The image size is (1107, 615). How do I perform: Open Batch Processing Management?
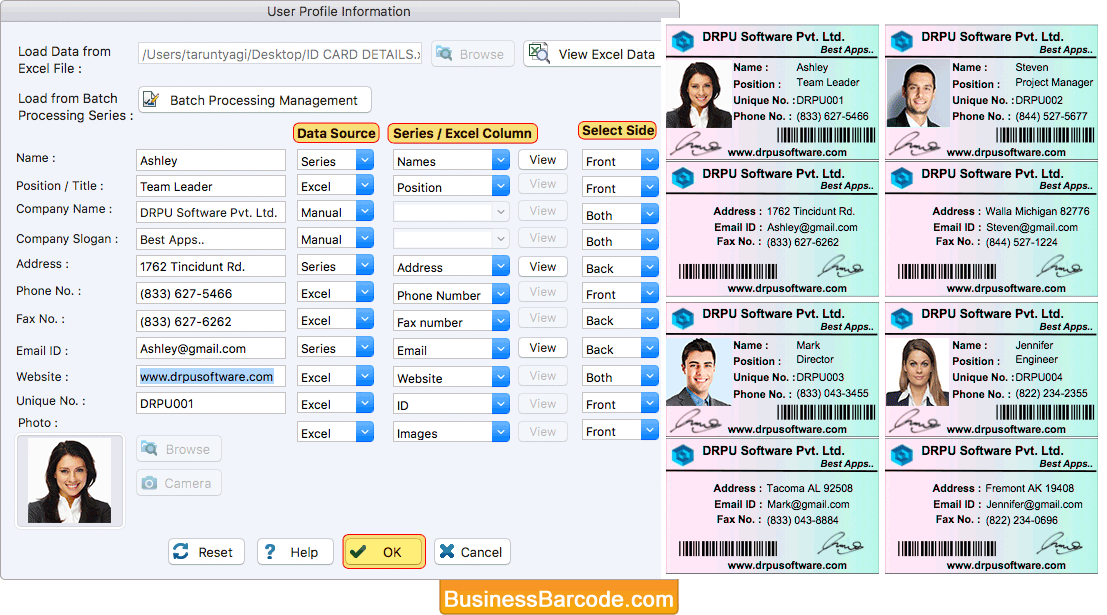point(255,100)
